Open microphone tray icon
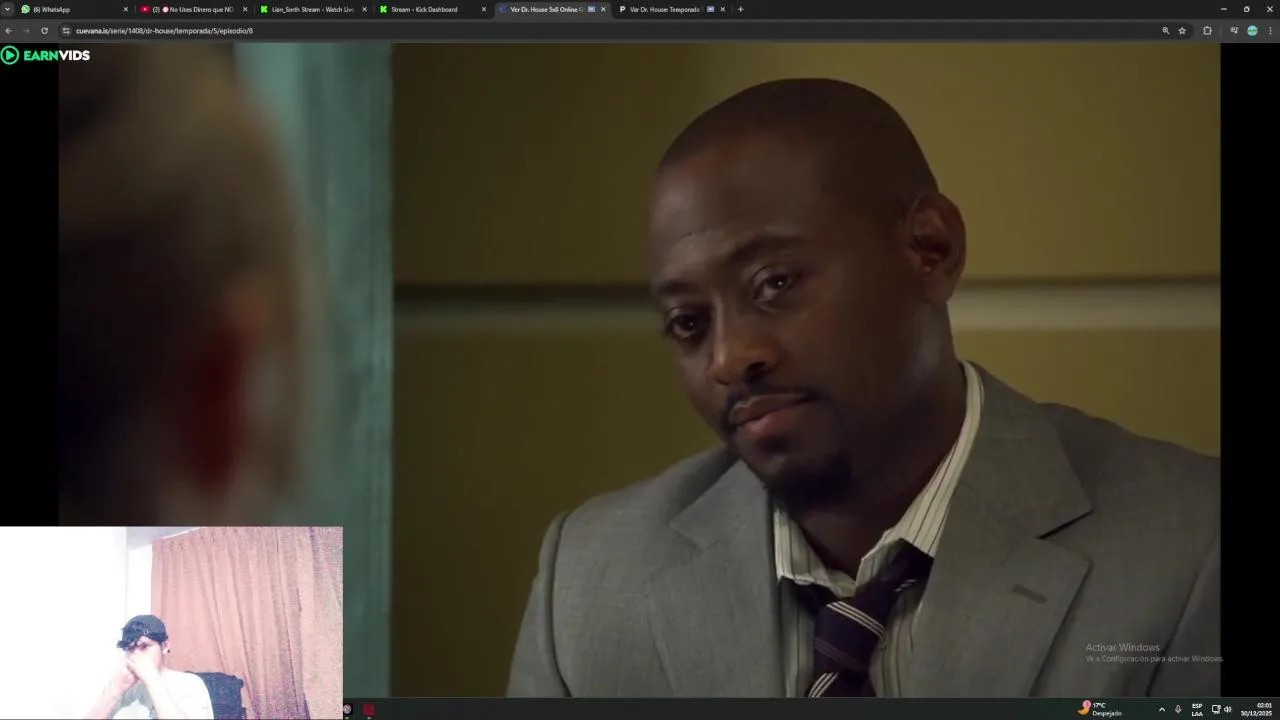The width and height of the screenshot is (1280, 720). click(1178, 709)
